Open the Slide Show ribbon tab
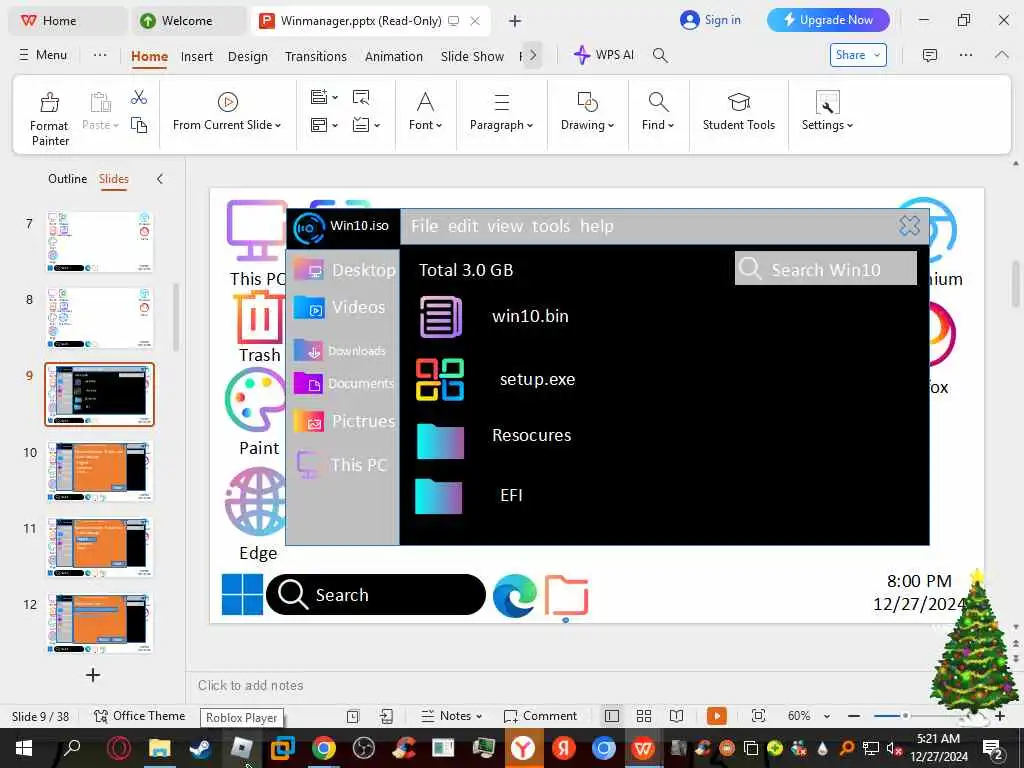 pyautogui.click(x=472, y=56)
